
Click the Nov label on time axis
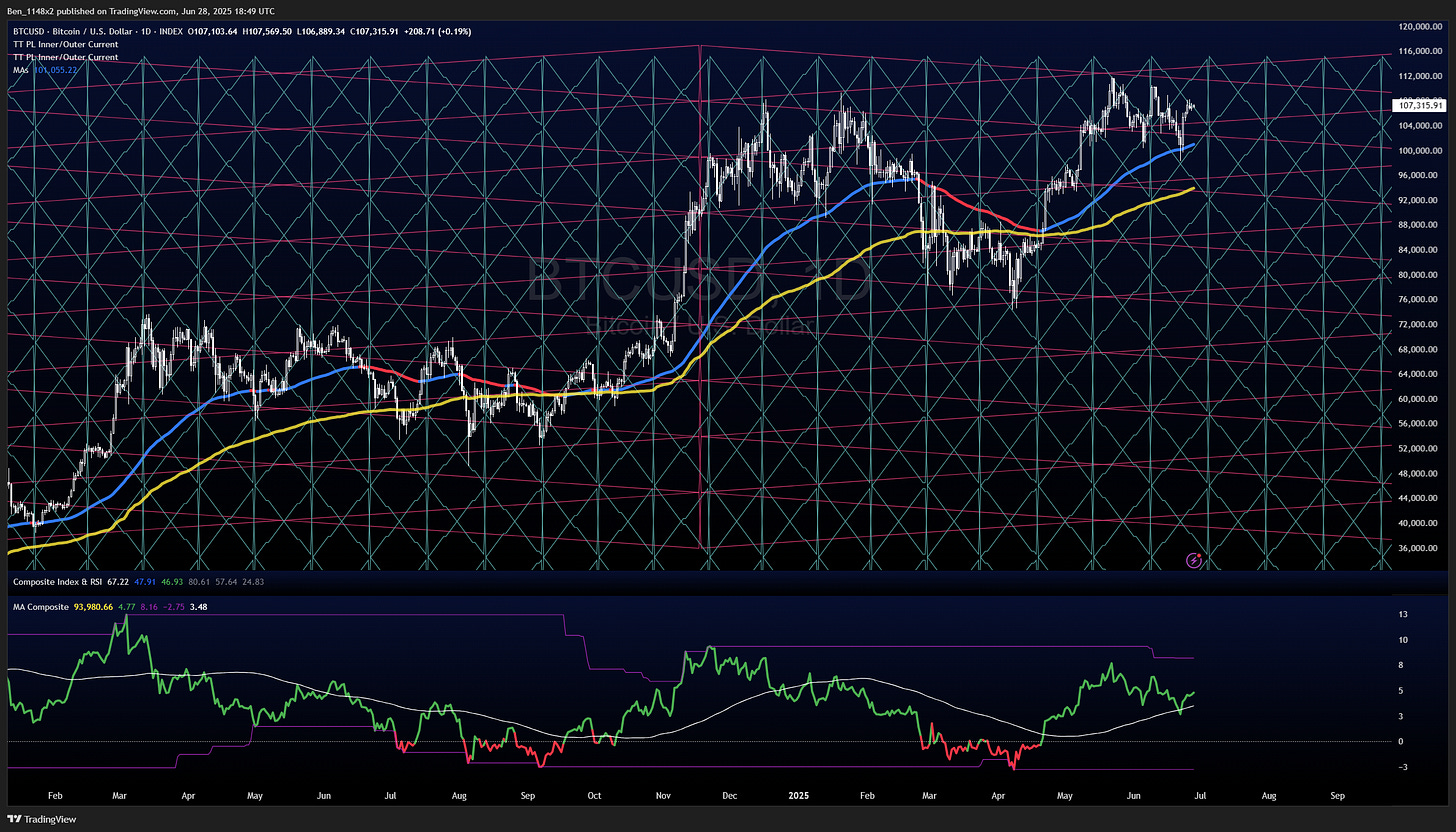tap(663, 796)
